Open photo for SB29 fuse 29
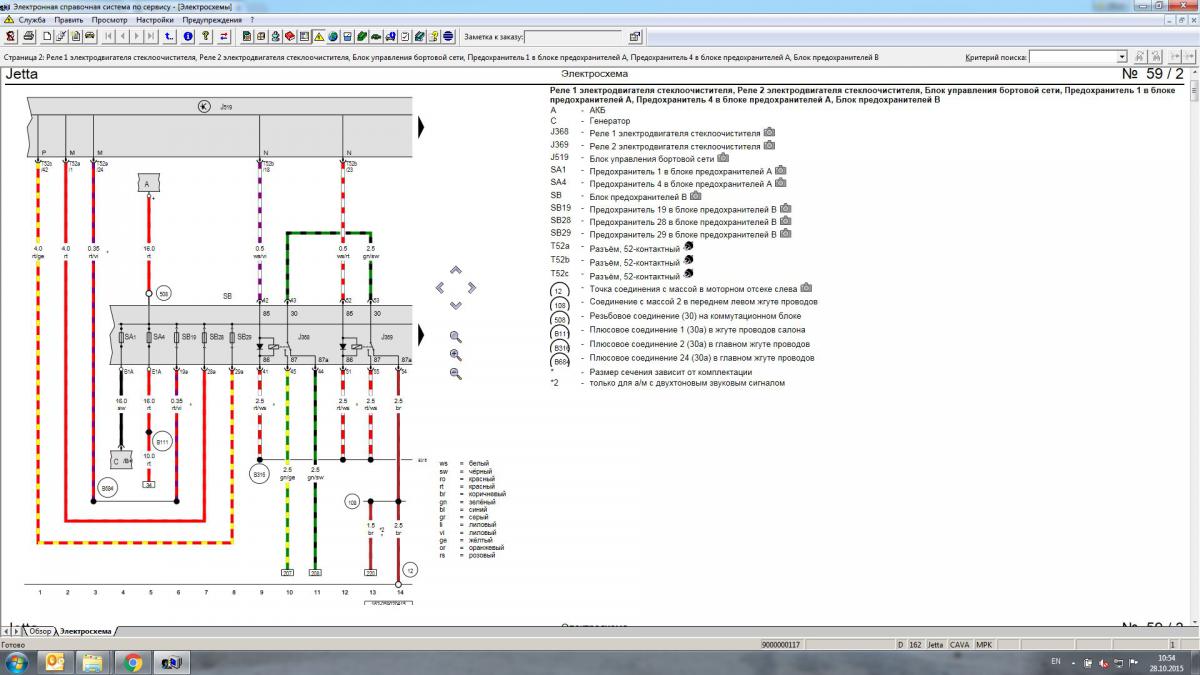This screenshot has width=1200, height=675. pyautogui.click(x=785, y=233)
